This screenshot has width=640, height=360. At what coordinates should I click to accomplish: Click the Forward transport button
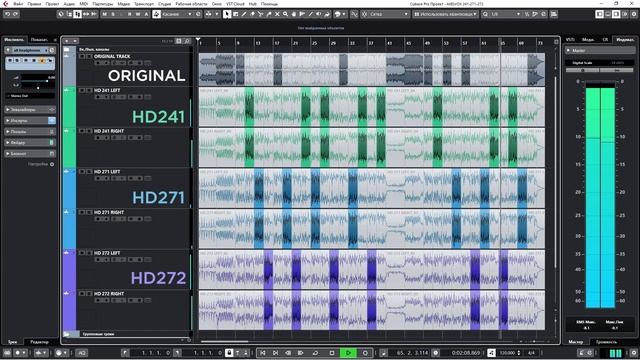point(301,353)
